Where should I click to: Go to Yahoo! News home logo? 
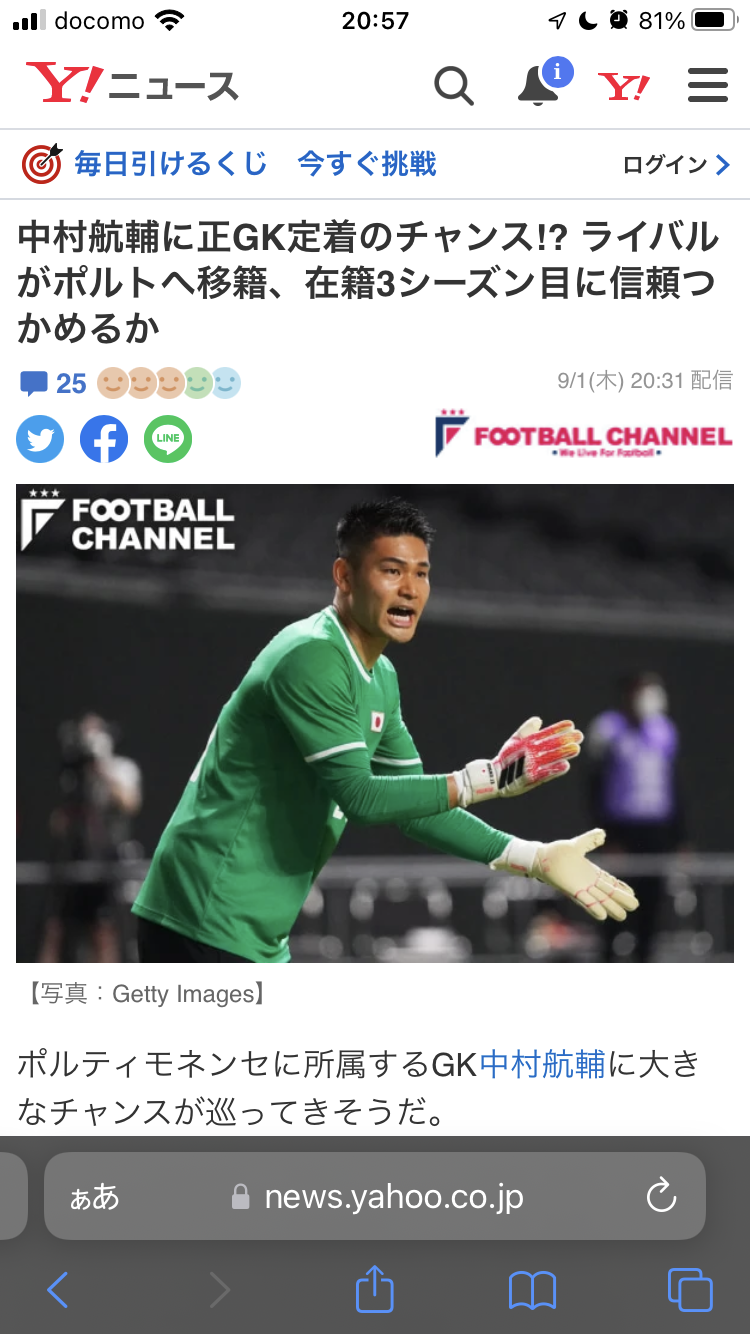[132, 84]
